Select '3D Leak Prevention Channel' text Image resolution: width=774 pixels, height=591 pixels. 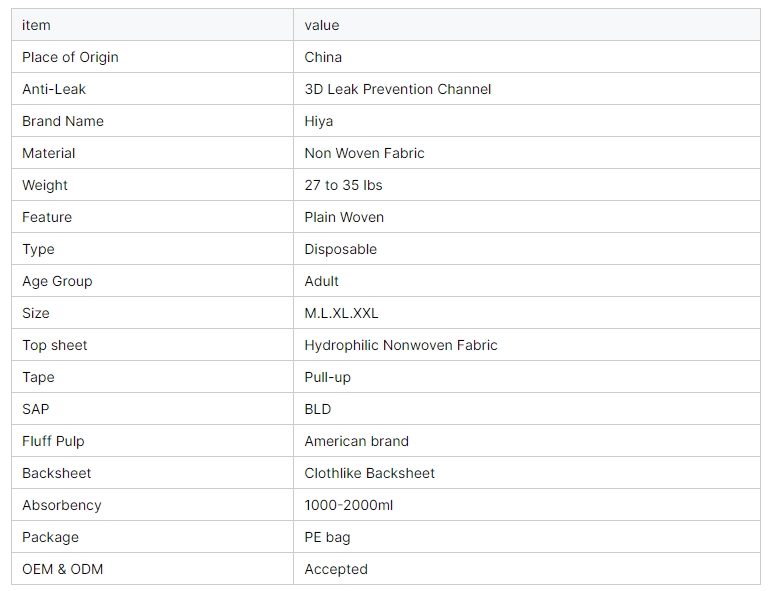[398, 89]
